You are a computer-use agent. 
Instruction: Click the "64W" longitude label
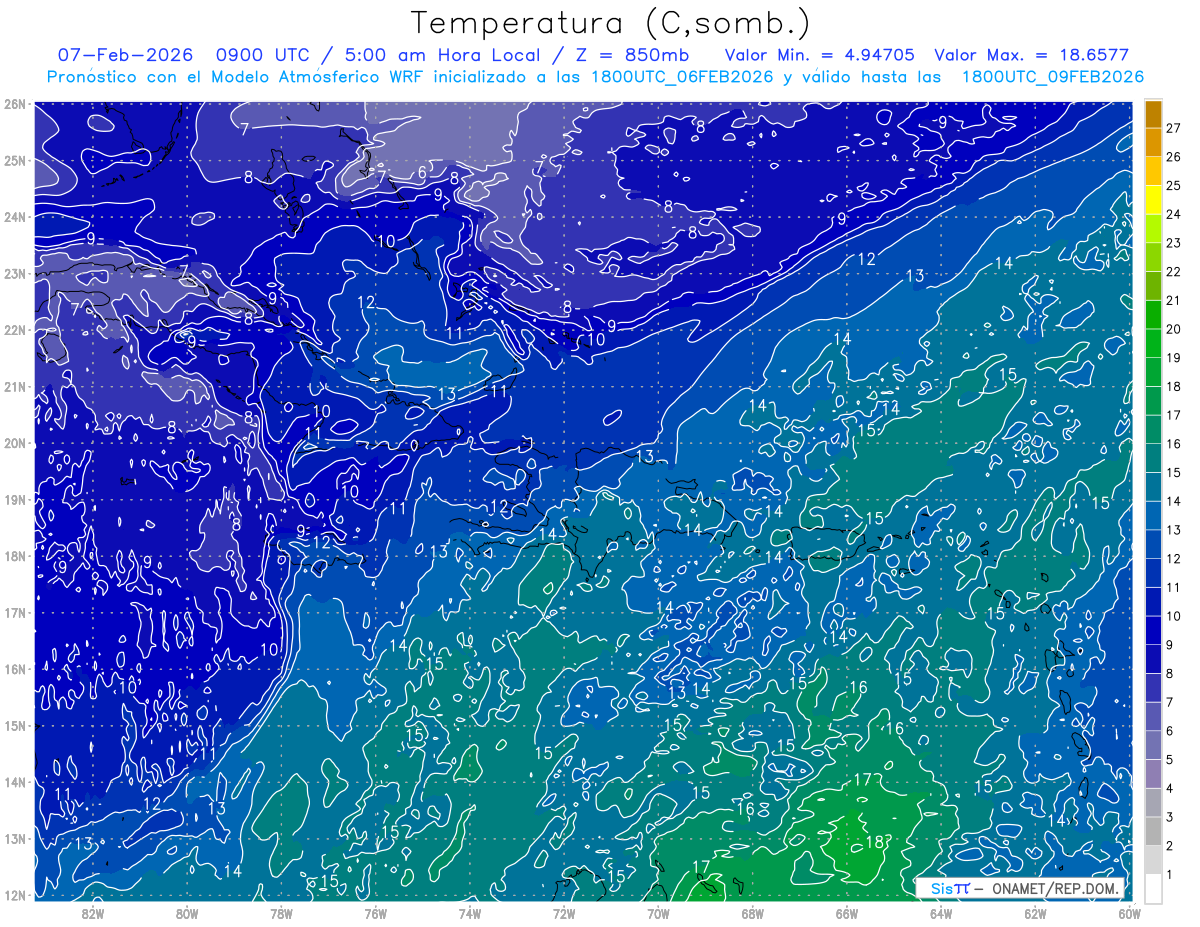(940, 913)
